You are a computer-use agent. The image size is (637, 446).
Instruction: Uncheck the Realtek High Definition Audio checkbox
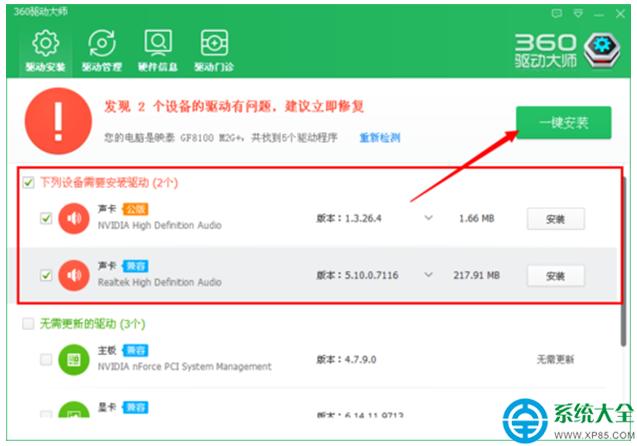(46, 275)
